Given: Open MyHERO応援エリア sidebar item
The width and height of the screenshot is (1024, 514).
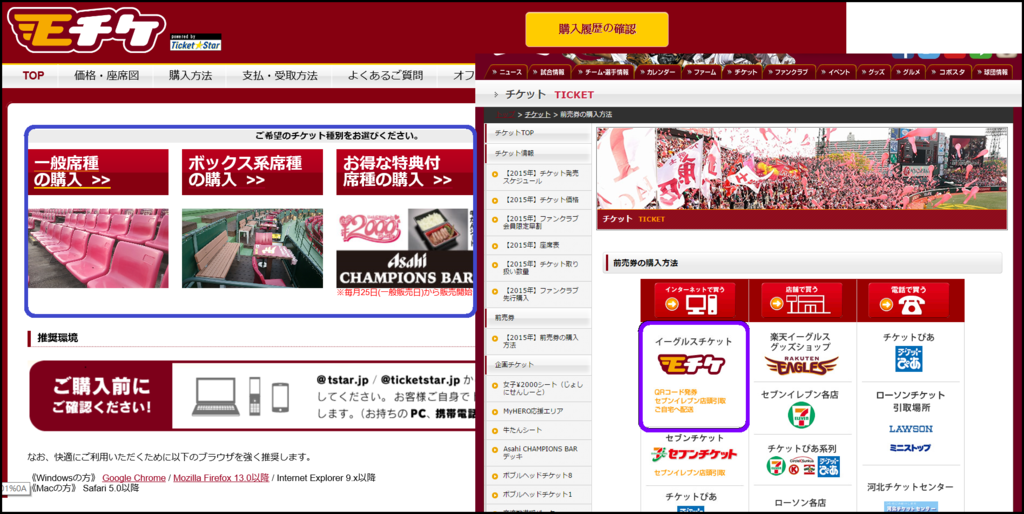Looking at the screenshot, I should 537,411.
